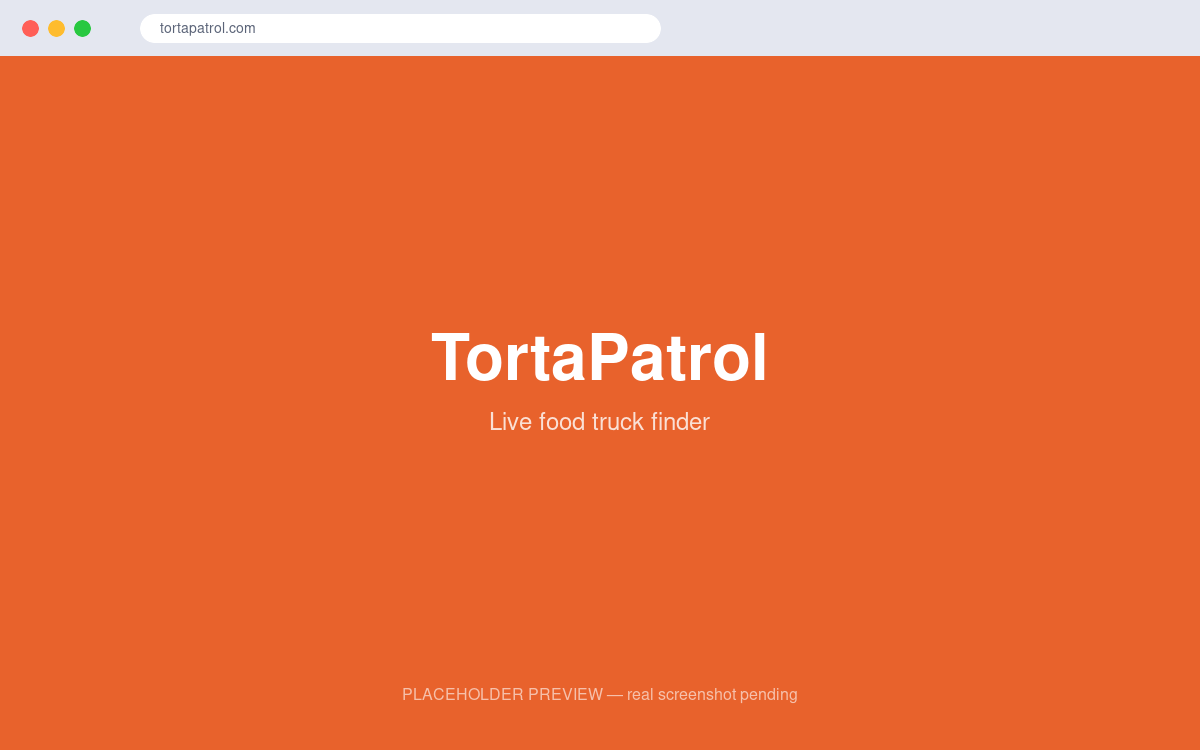Click the 'Live food truck finder' subtitle
The image size is (1200, 750).
600,422
